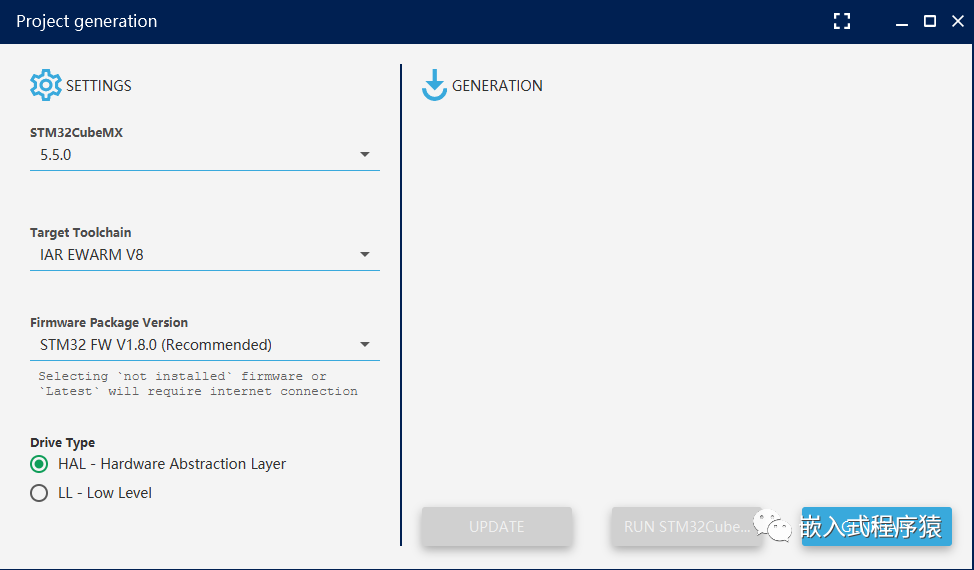Click the GENERATION heading text
The image size is (974, 570).
click(497, 86)
